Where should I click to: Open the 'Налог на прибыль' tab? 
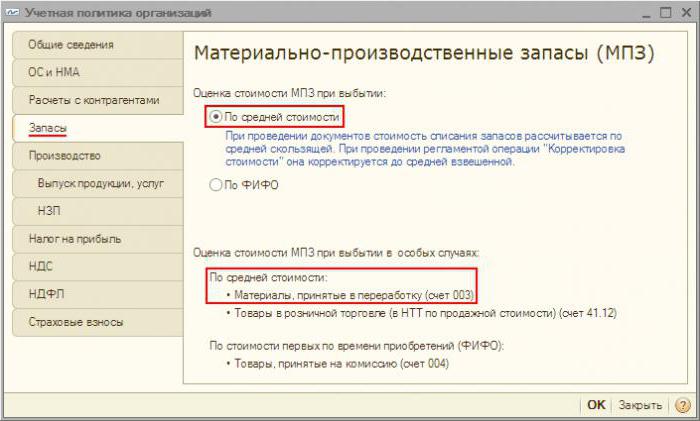click(x=96, y=239)
